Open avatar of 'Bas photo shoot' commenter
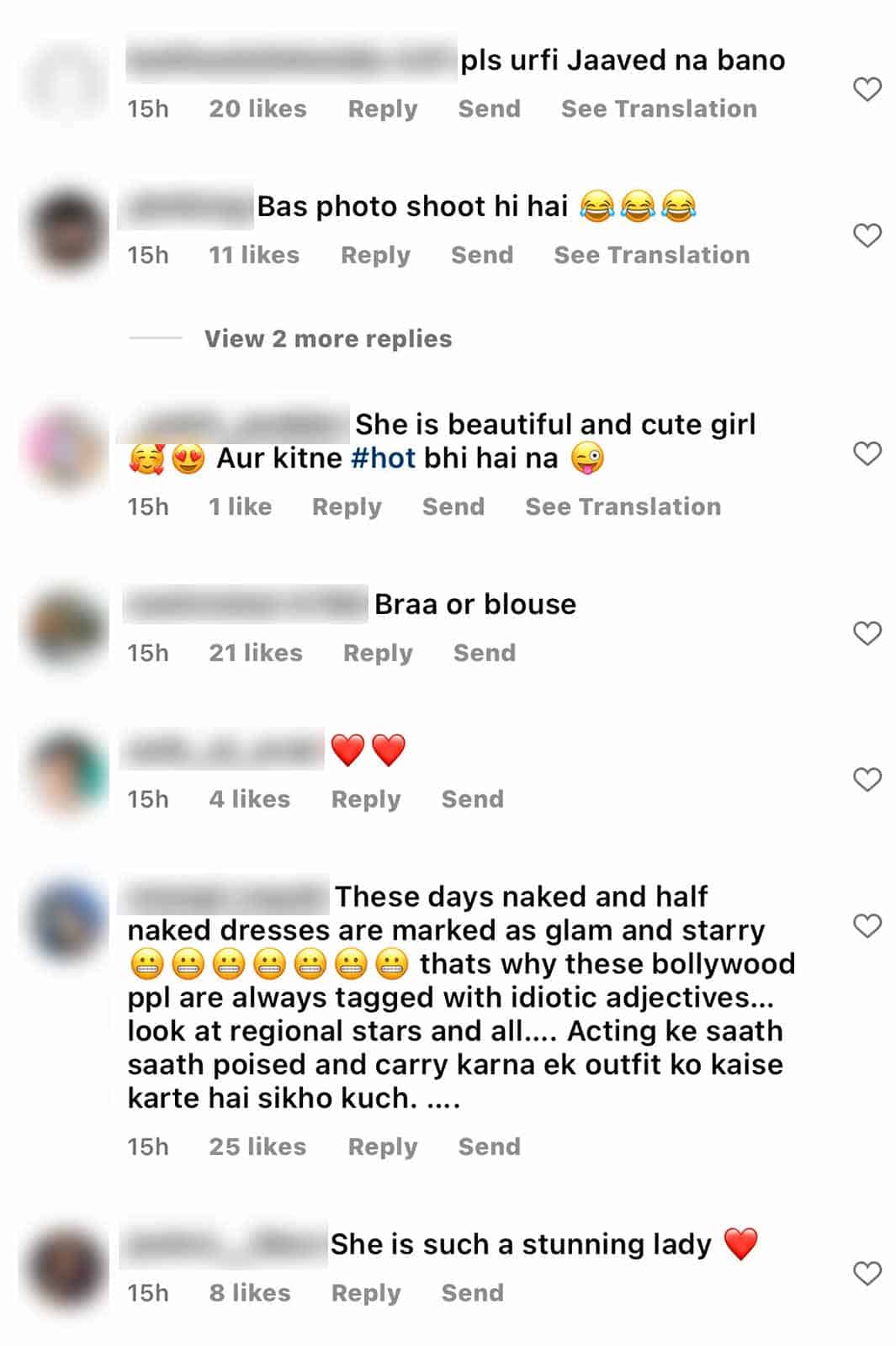Viewport: 896px width, 1346px height. (x=66, y=231)
